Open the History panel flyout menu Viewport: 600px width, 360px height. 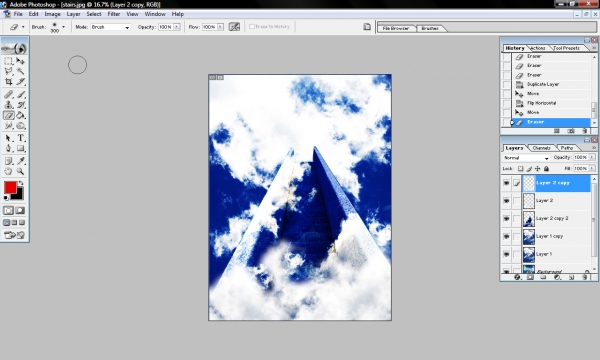point(594,48)
